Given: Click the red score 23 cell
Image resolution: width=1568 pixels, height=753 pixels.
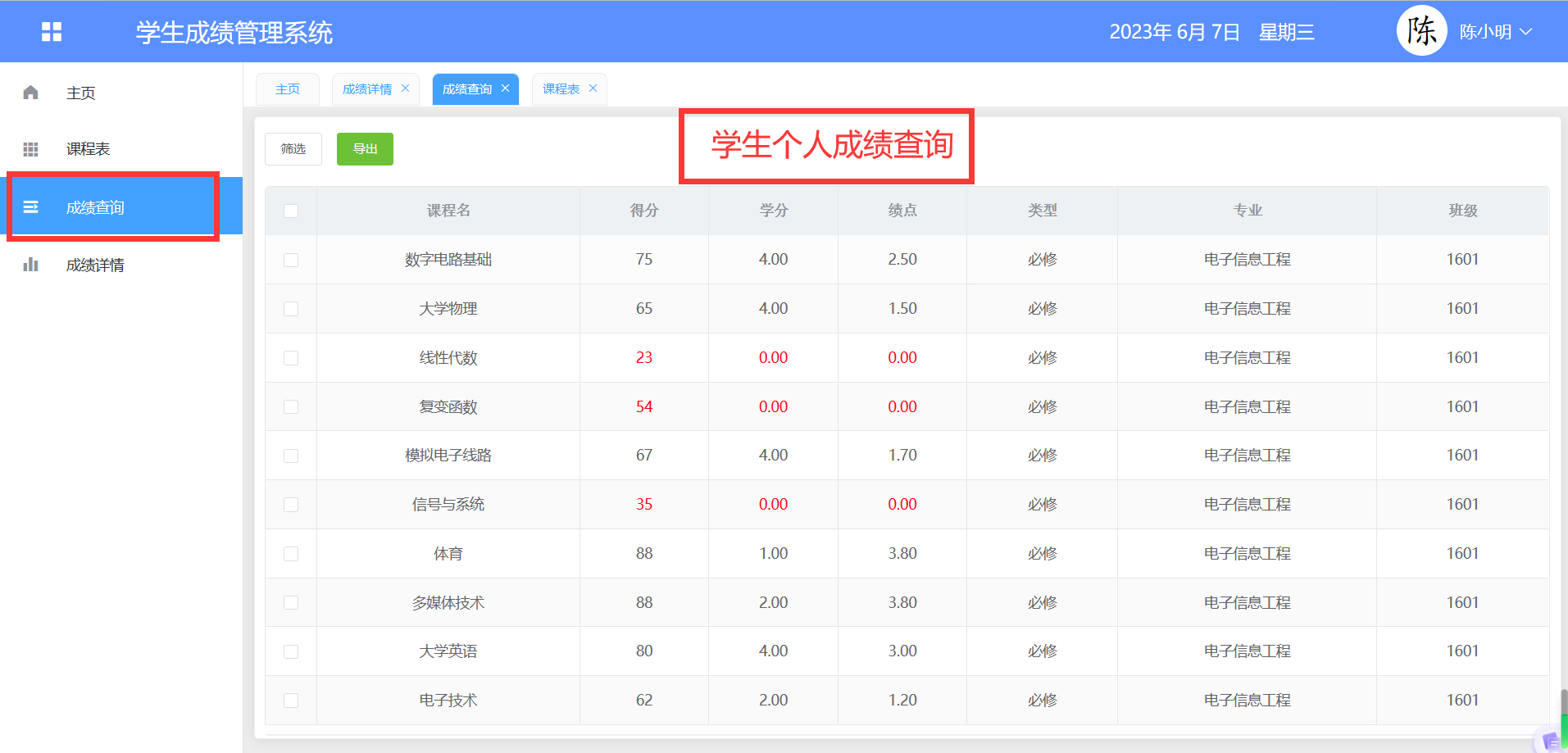Looking at the screenshot, I should point(644,358).
